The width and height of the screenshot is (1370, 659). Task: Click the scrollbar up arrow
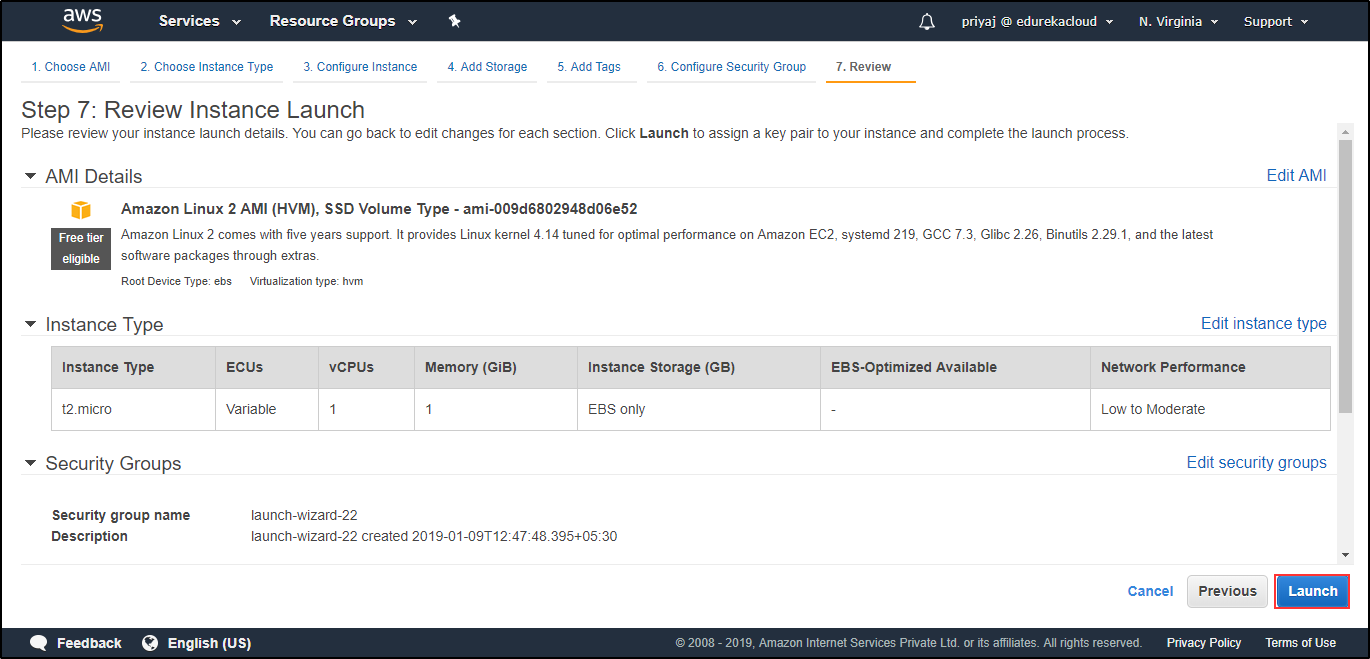click(x=1345, y=131)
